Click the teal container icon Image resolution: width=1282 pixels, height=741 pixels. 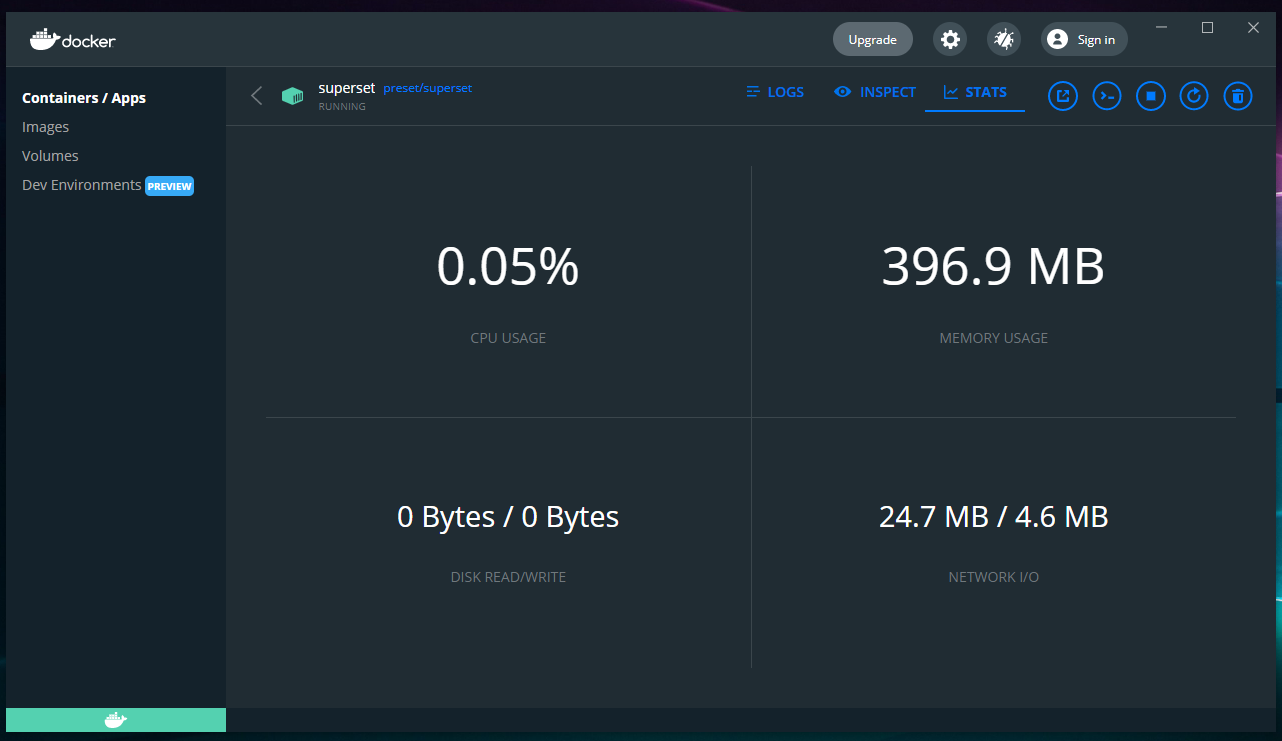[292, 96]
